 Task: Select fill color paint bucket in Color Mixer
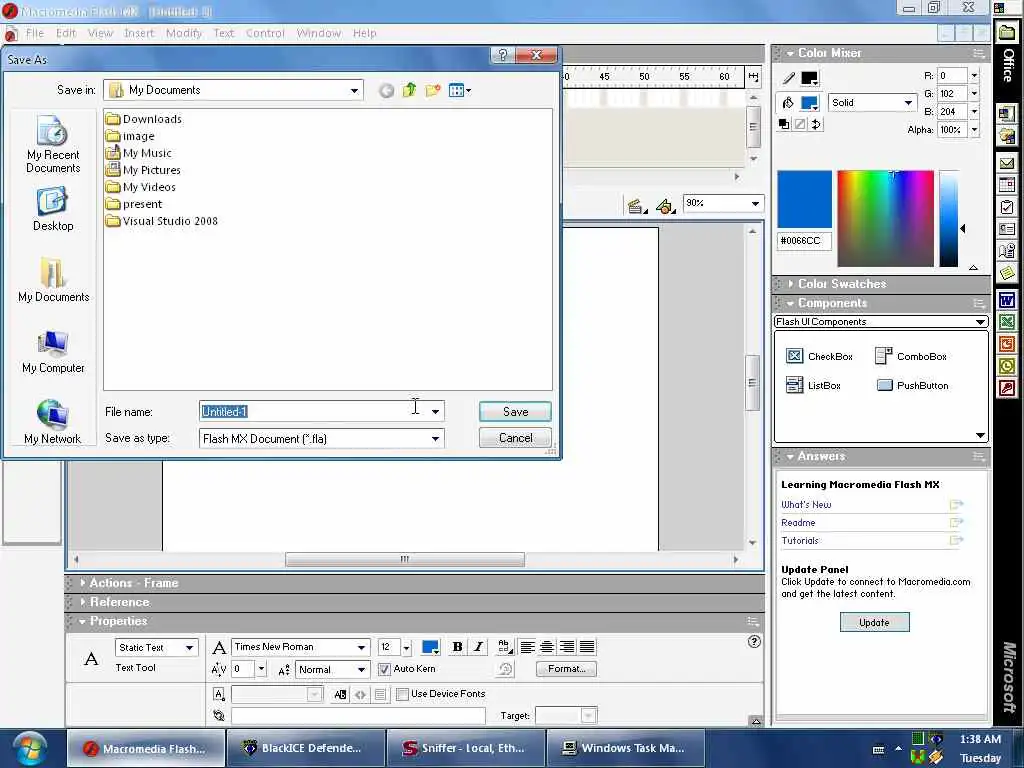(788, 103)
